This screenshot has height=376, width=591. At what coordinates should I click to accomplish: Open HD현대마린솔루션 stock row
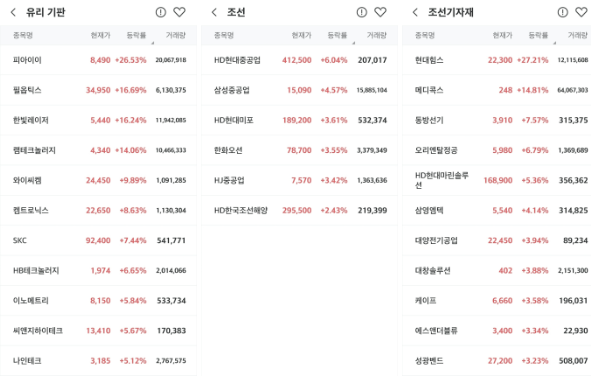[x=496, y=180]
